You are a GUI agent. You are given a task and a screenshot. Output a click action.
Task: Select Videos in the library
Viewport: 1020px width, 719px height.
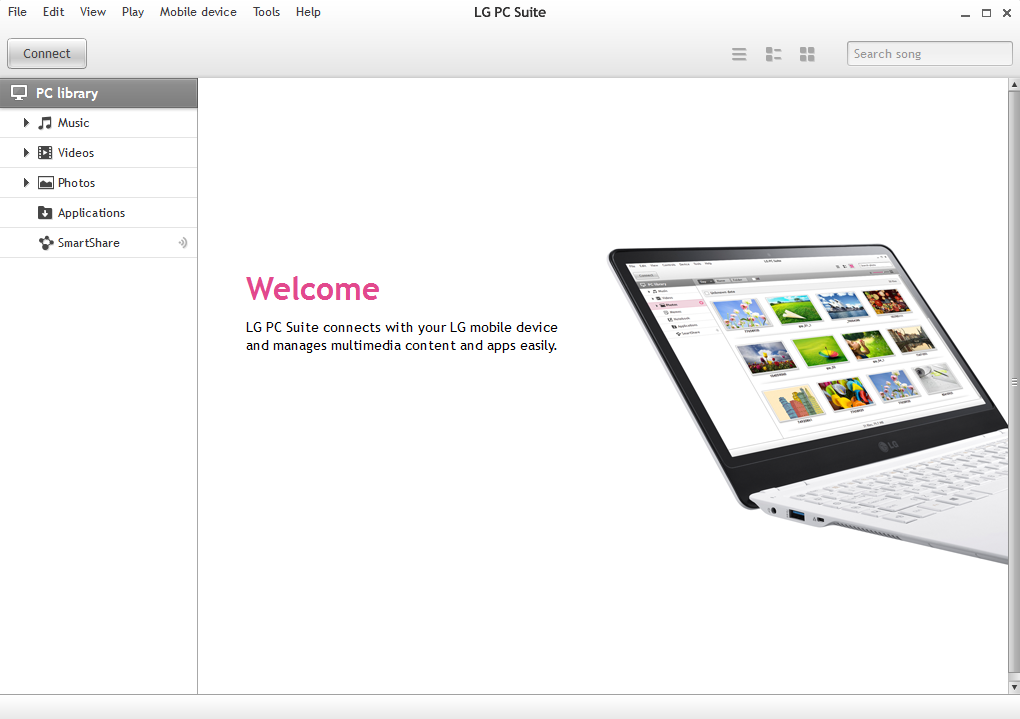pyautogui.click(x=99, y=153)
